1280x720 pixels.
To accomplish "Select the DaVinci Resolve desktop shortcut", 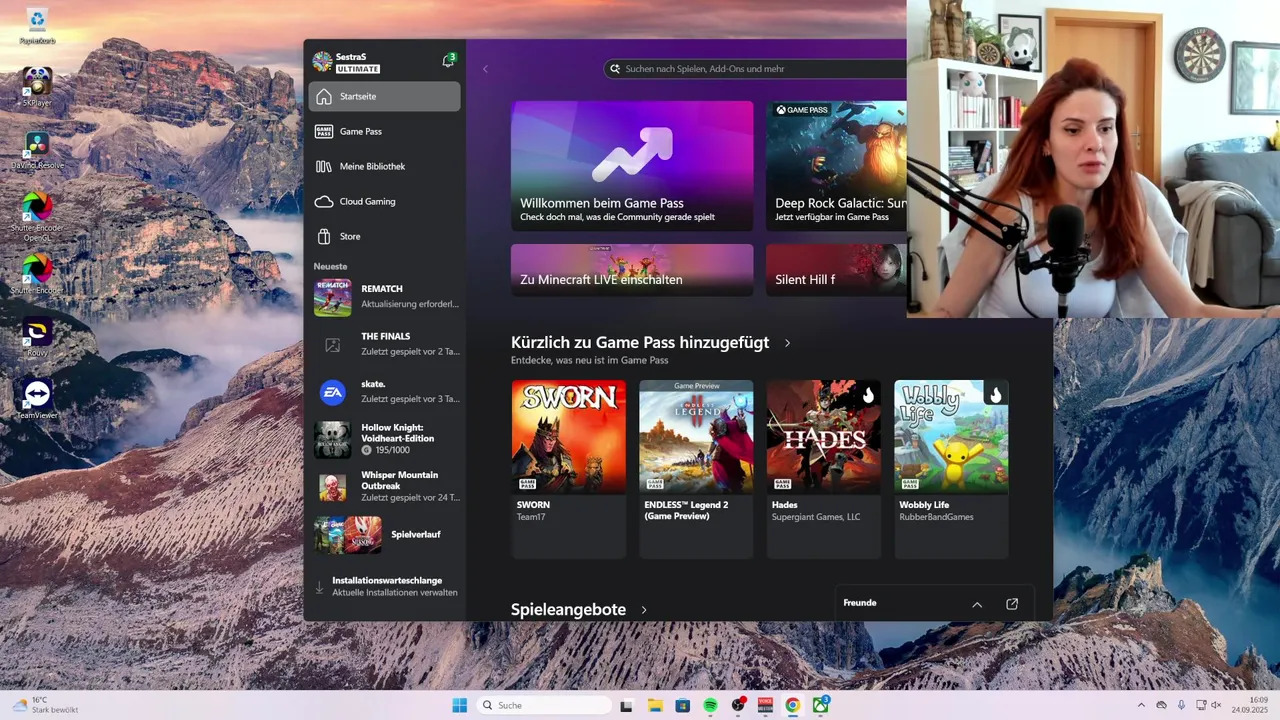I will [37, 150].
